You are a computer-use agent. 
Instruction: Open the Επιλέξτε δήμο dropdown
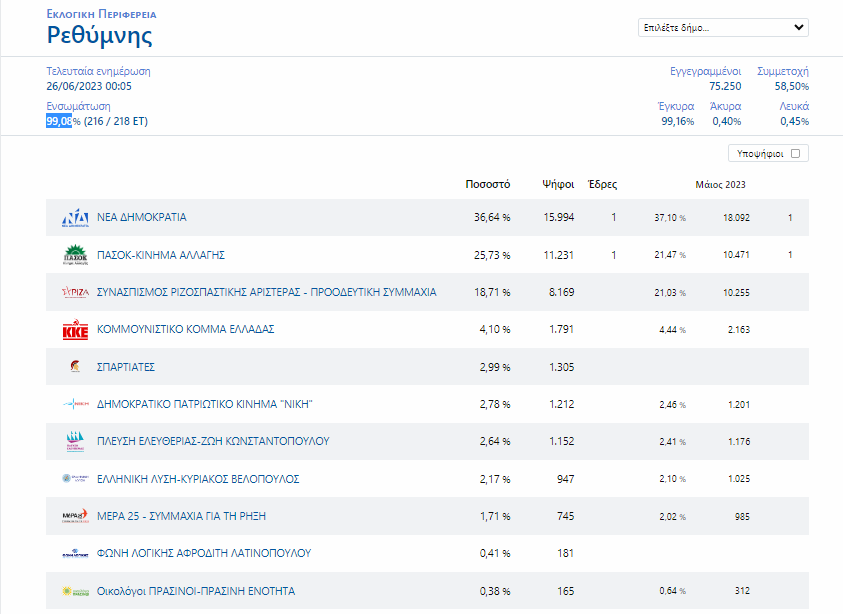pos(723,27)
